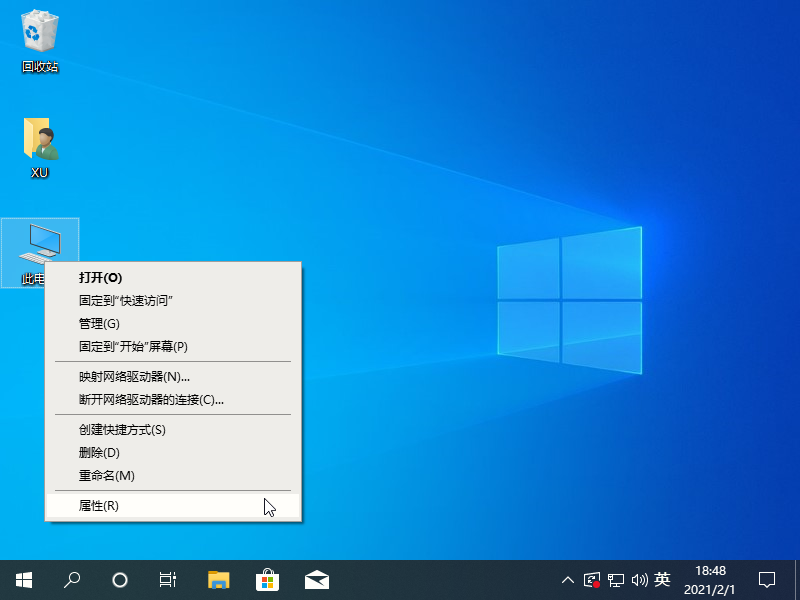Choose 重命名(M) from the context menu
The image size is (800, 600).
(106, 476)
